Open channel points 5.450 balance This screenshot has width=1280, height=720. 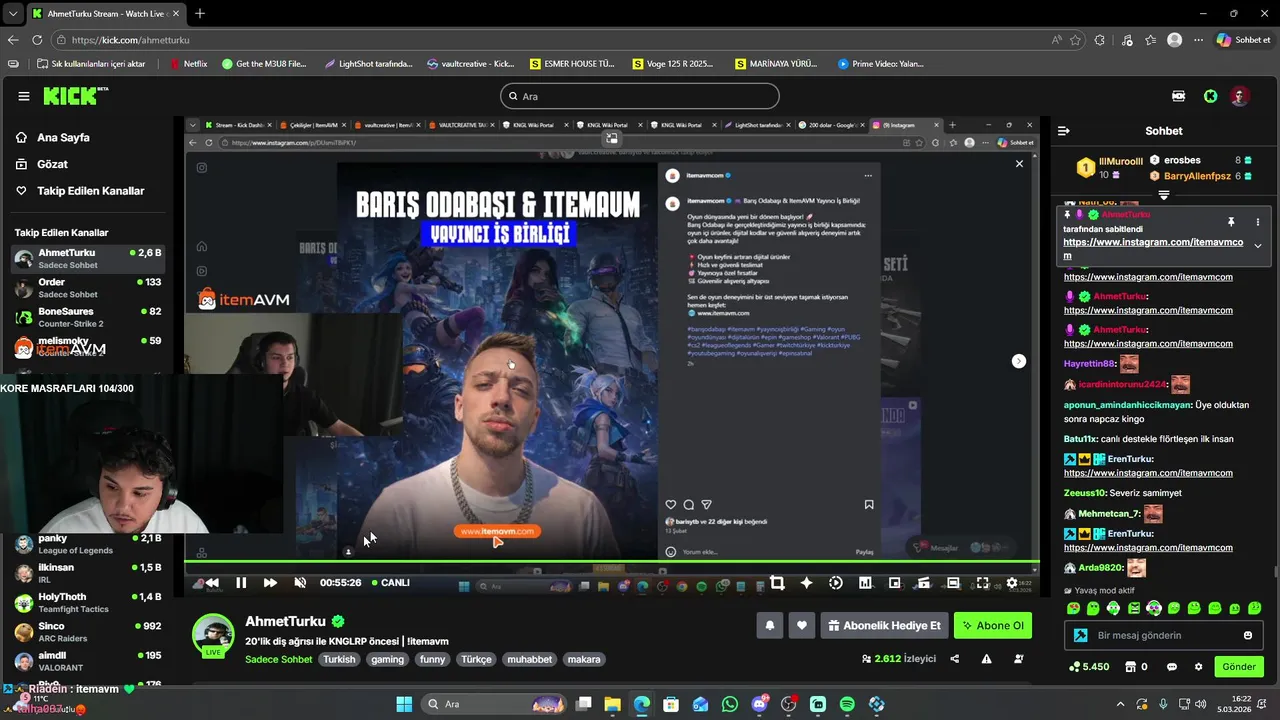coord(1088,667)
